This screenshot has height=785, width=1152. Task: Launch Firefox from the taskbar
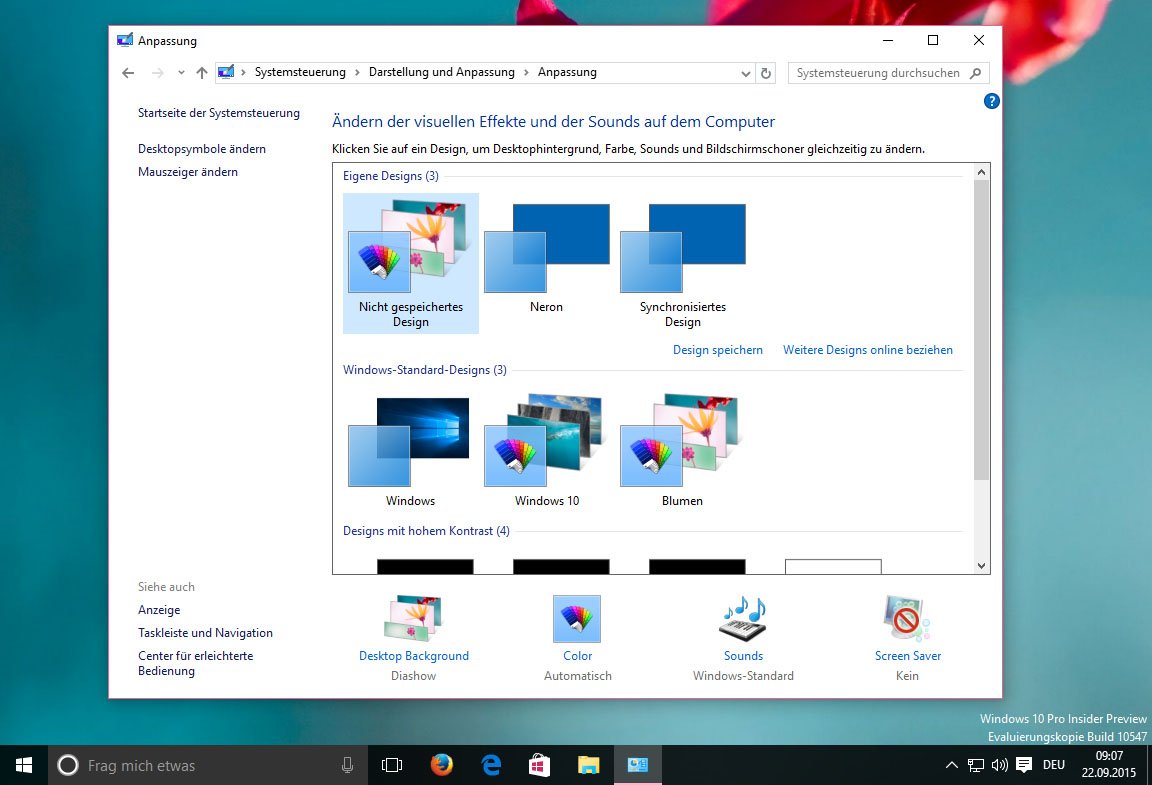tap(441, 764)
